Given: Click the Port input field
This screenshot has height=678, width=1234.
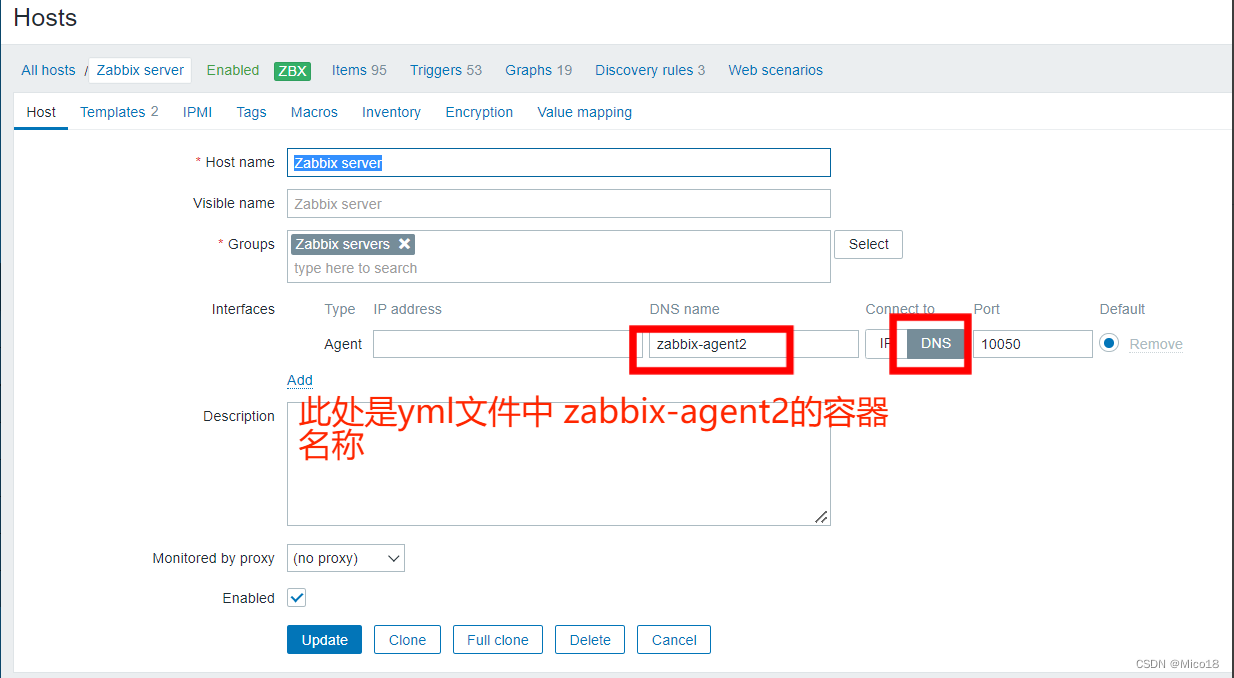Looking at the screenshot, I should 1033,344.
